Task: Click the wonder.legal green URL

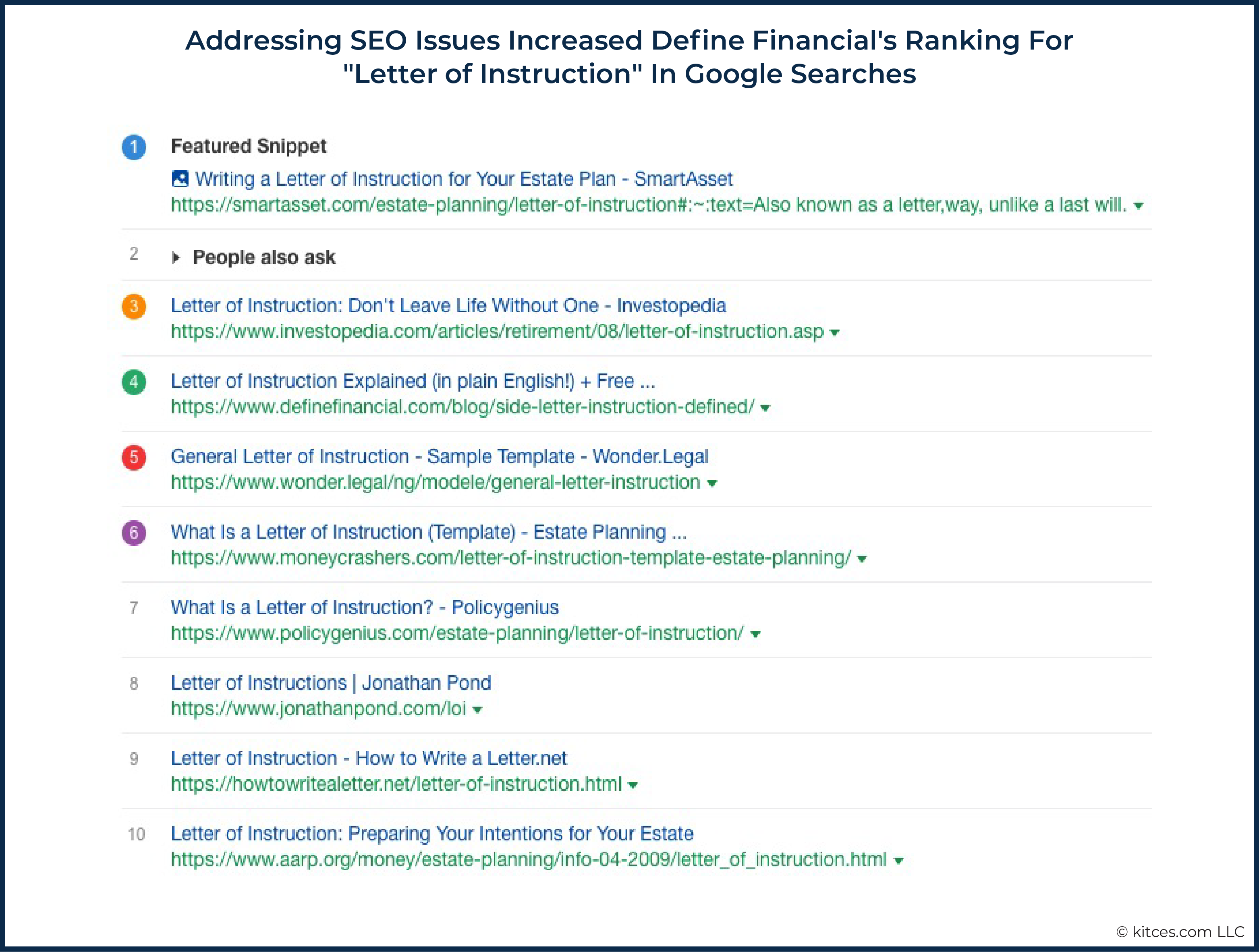Action: click(x=436, y=483)
